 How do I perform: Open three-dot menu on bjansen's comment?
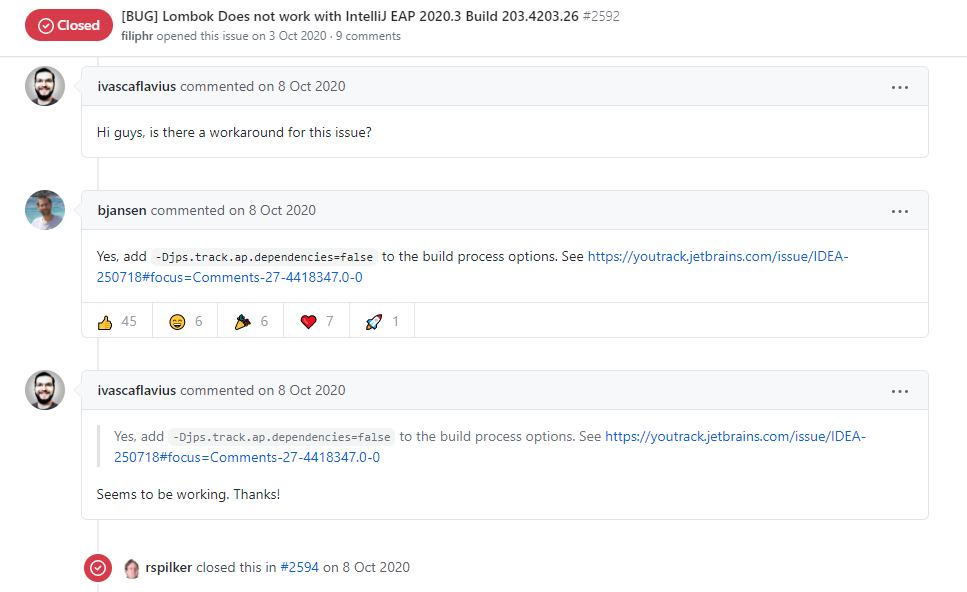click(x=900, y=211)
